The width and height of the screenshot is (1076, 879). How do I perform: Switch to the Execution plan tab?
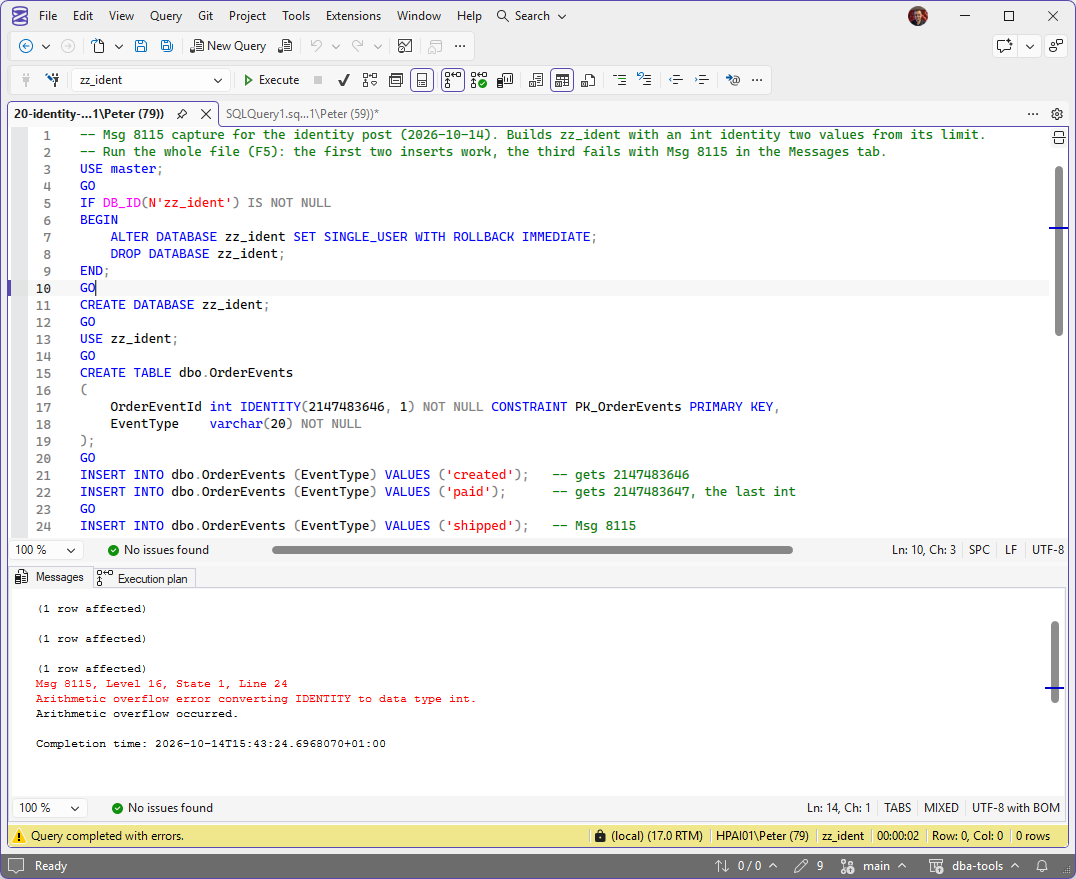[145, 578]
